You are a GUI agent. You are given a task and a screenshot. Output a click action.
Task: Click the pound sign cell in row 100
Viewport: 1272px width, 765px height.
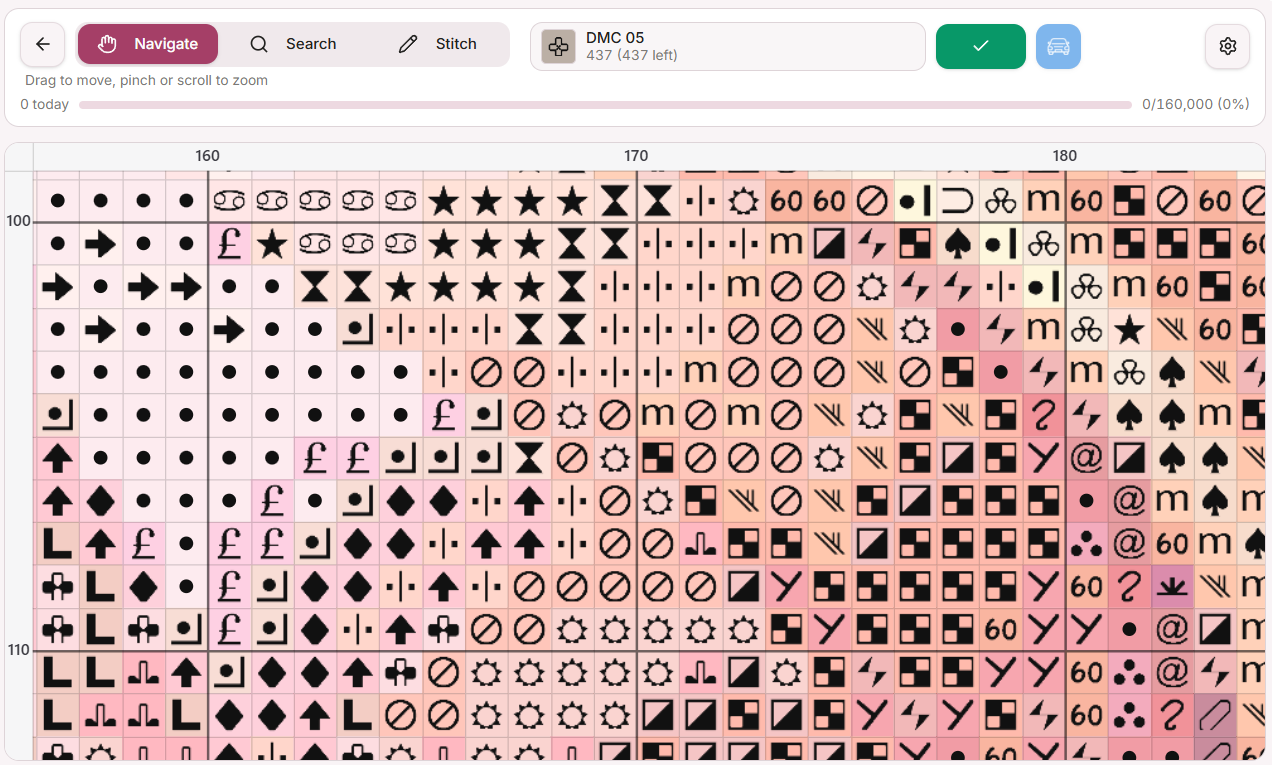click(x=229, y=244)
